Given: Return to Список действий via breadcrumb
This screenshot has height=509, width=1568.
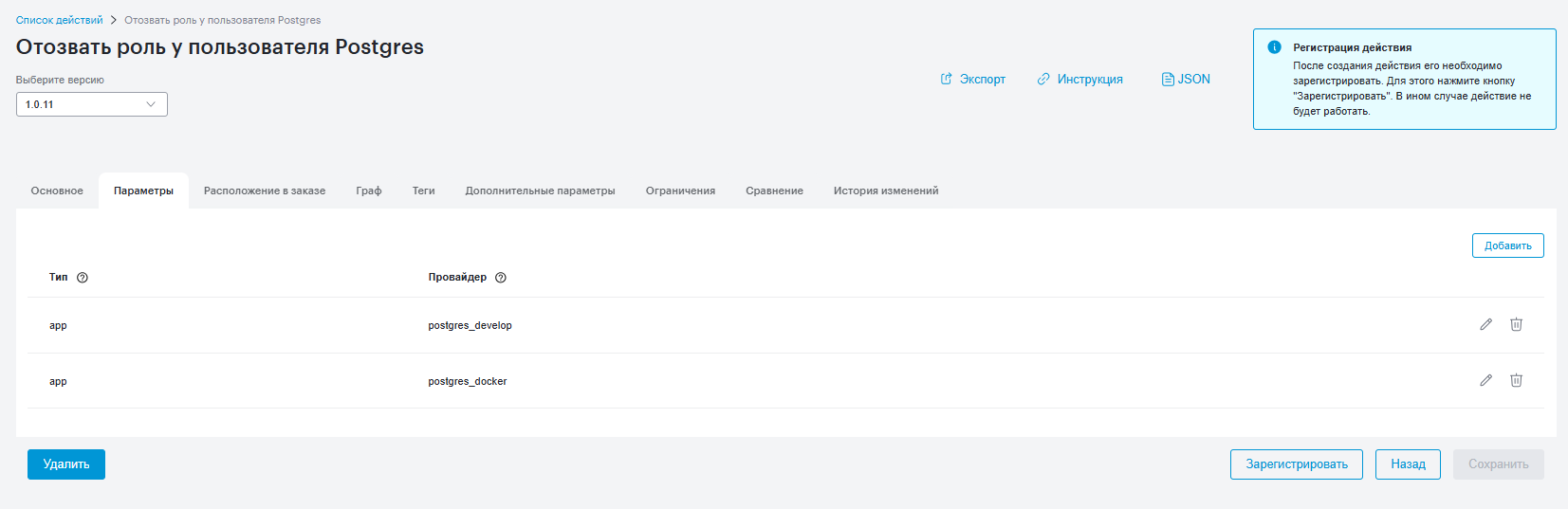Looking at the screenshot, I should point(59,20).
